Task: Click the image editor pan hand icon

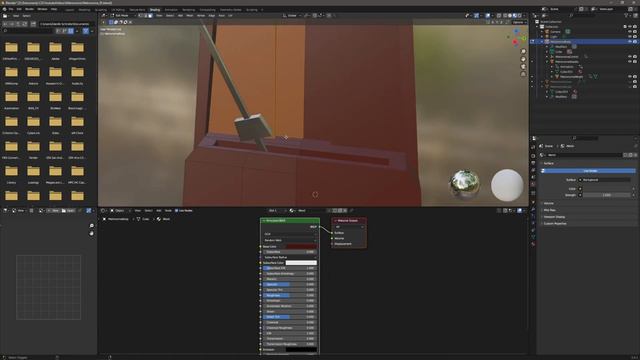Action: point(91,233)
